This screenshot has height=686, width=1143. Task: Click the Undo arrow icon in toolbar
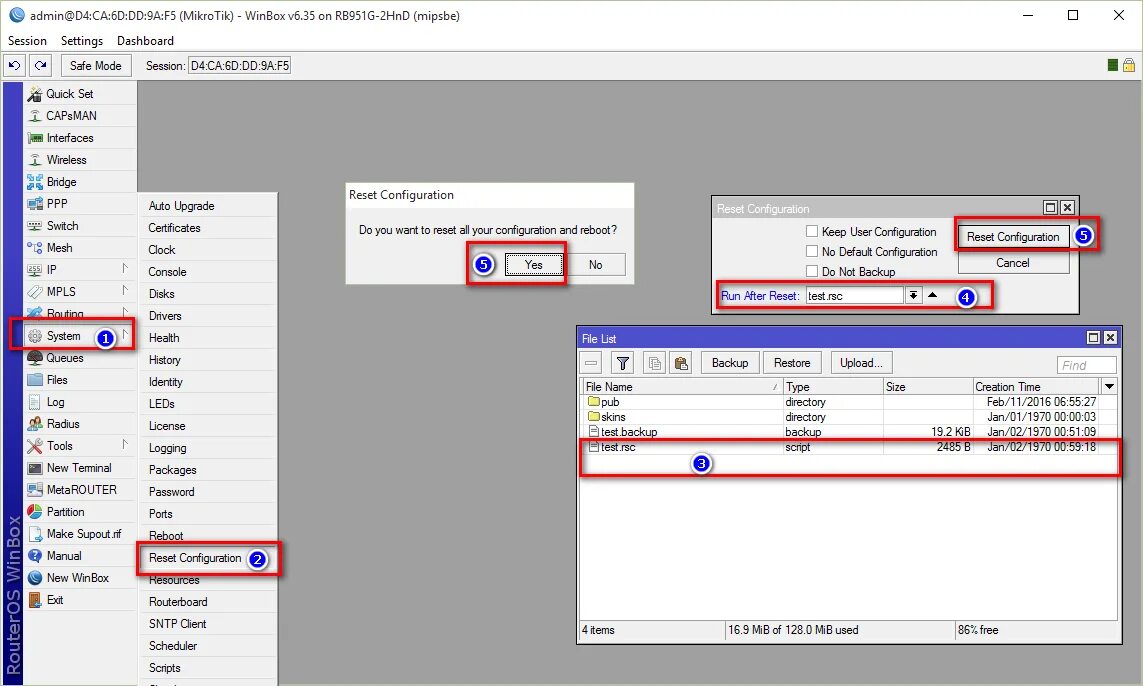[x=15, y=66]
